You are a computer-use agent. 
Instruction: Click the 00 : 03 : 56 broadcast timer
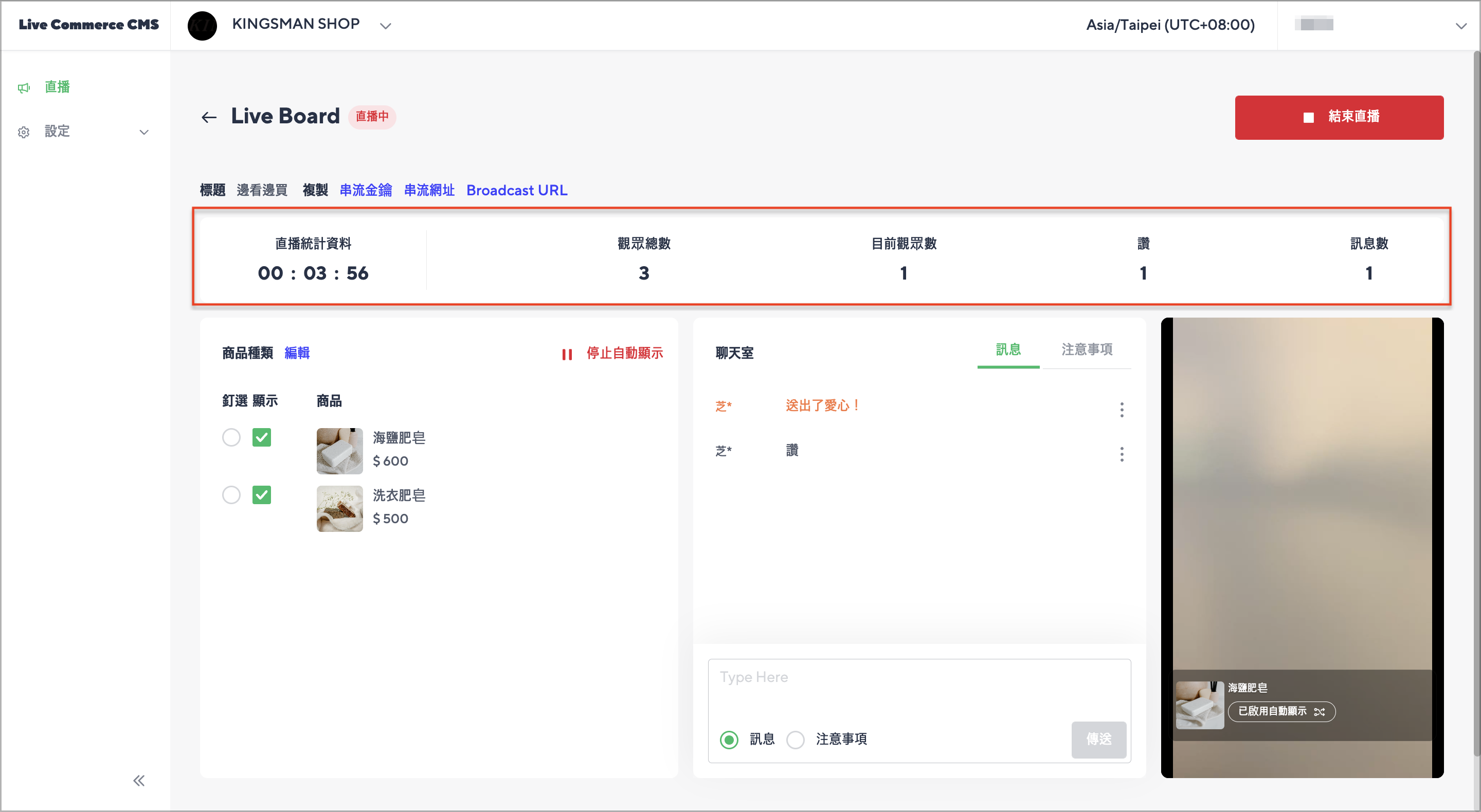click(x=313, y=273)
